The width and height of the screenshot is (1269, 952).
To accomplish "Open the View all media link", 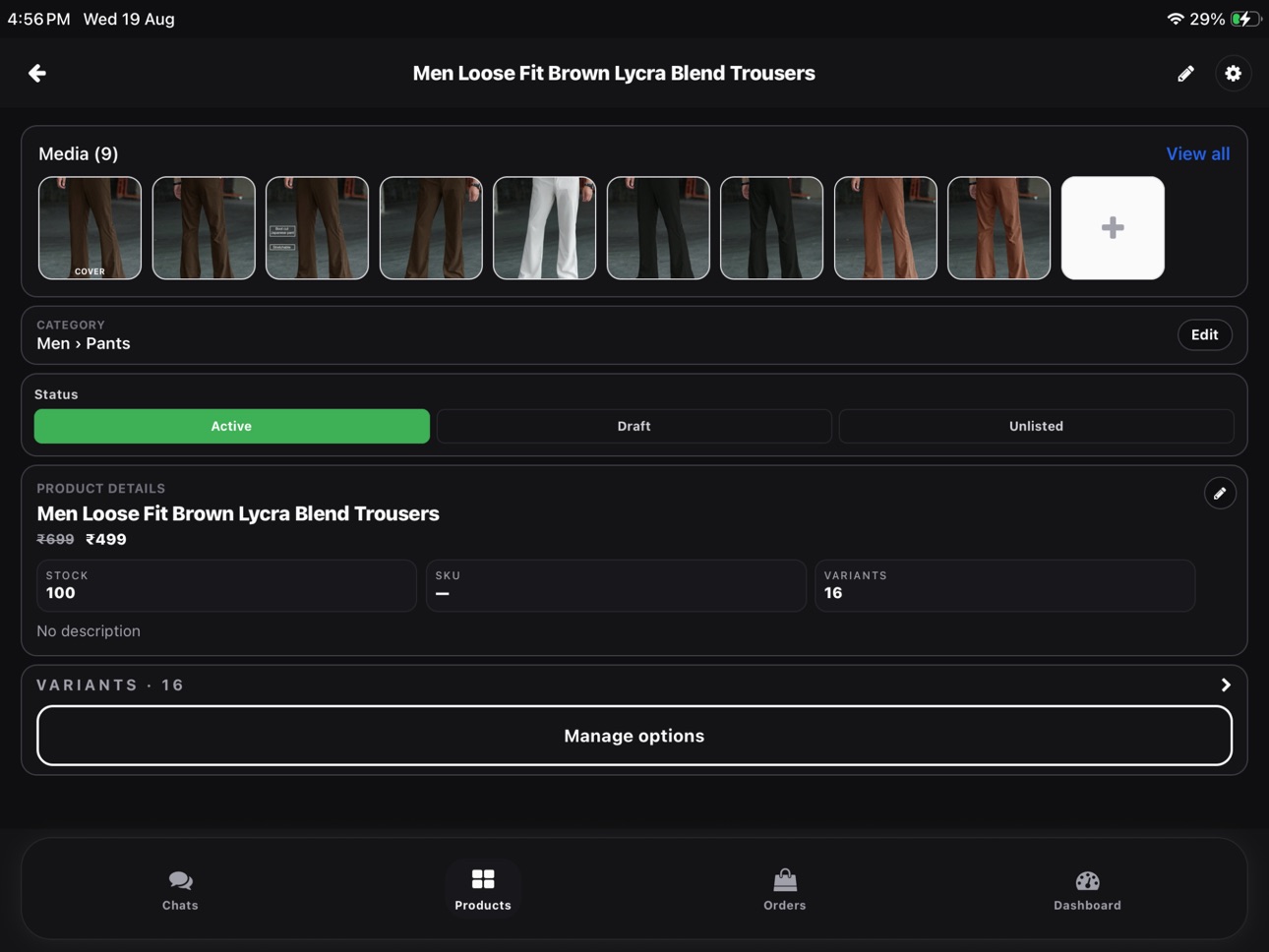I will click(x=1198, y=153).
